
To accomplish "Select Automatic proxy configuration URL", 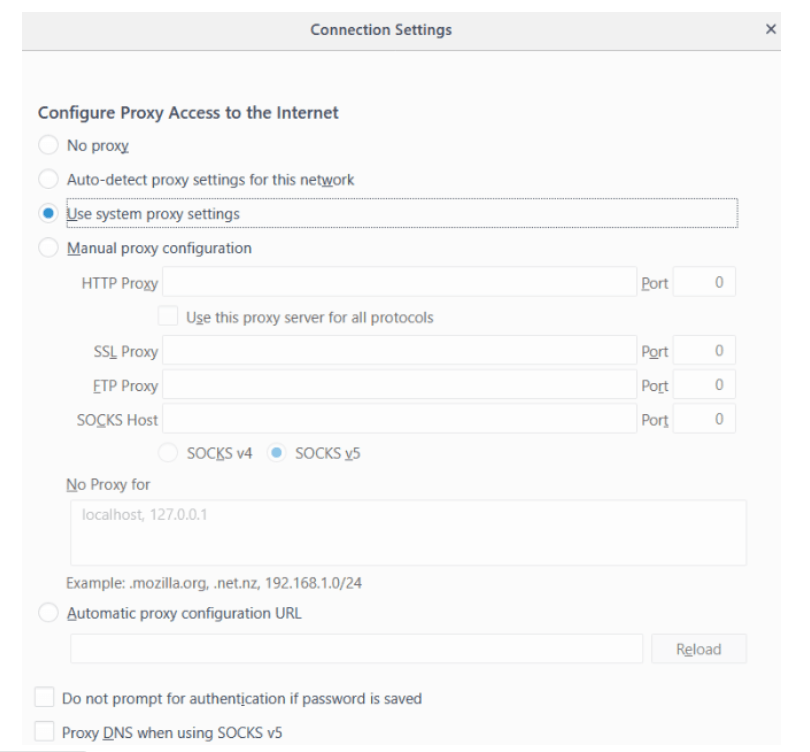I will [x=48, y=613].
